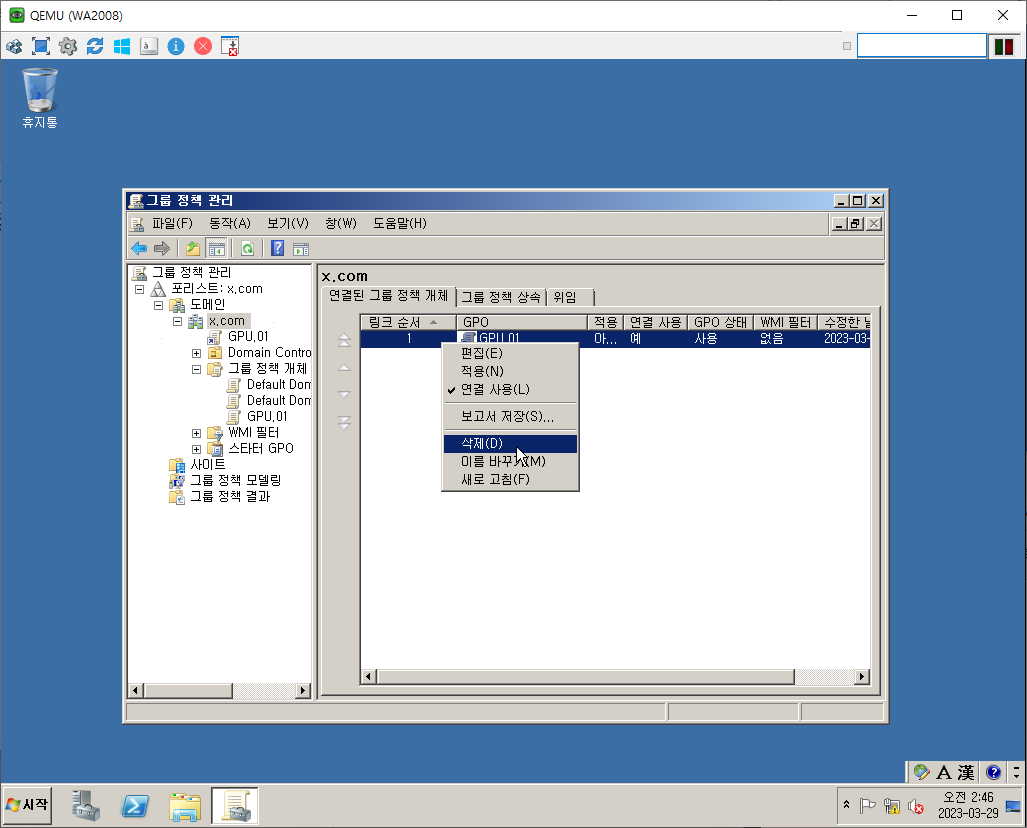Click the move link up arrow
The image size is (1027, 828).
[x=344, y=367]
